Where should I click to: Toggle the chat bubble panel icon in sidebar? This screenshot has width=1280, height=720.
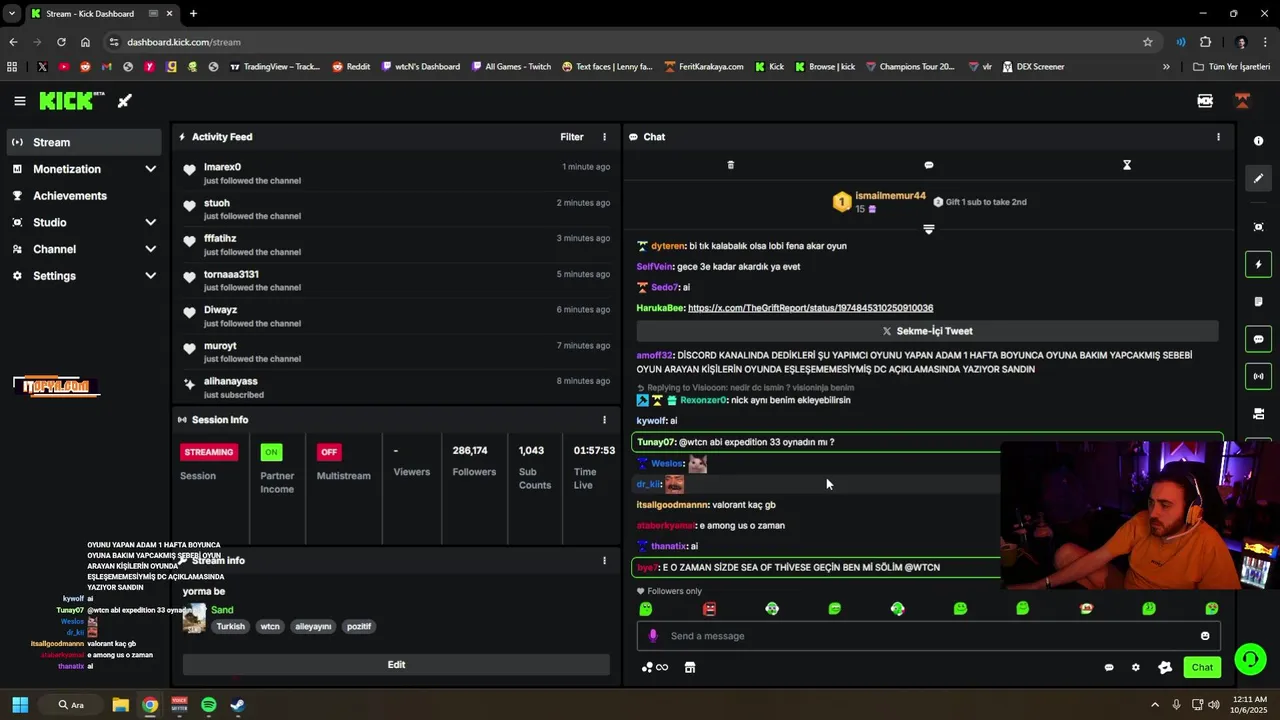1258,339
